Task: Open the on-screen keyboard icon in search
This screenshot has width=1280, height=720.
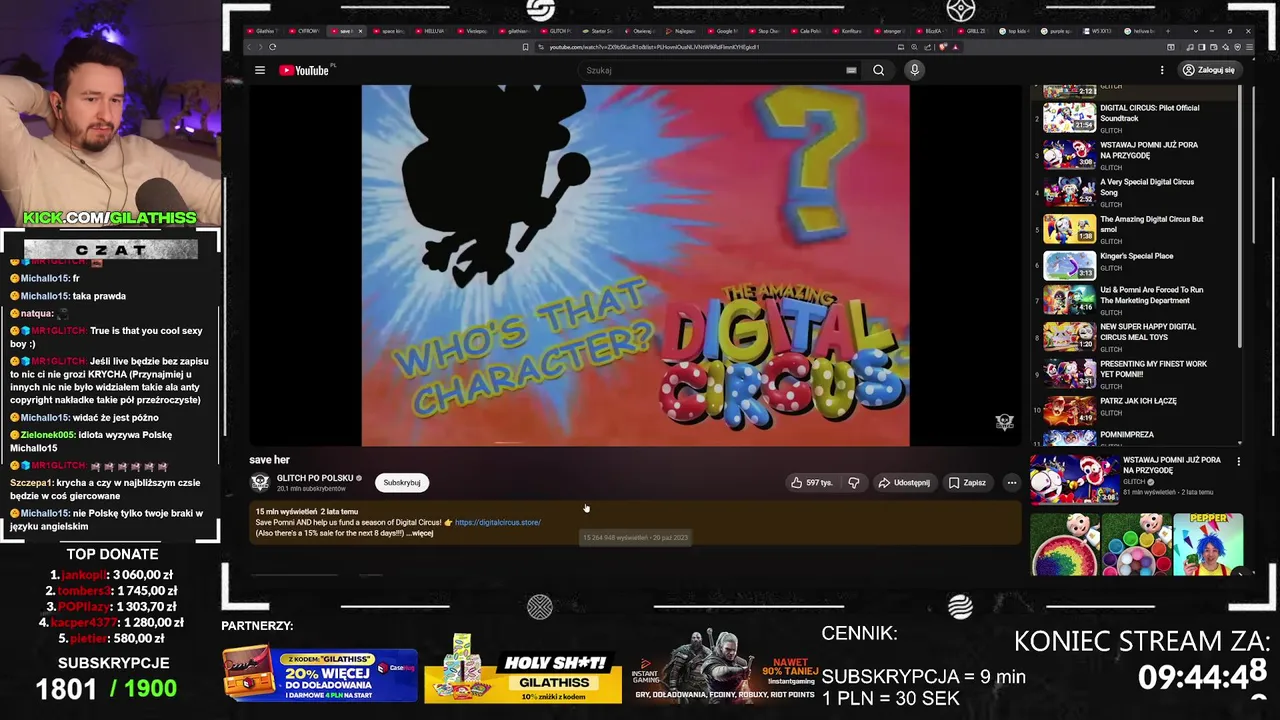Action: click(851, 70)
